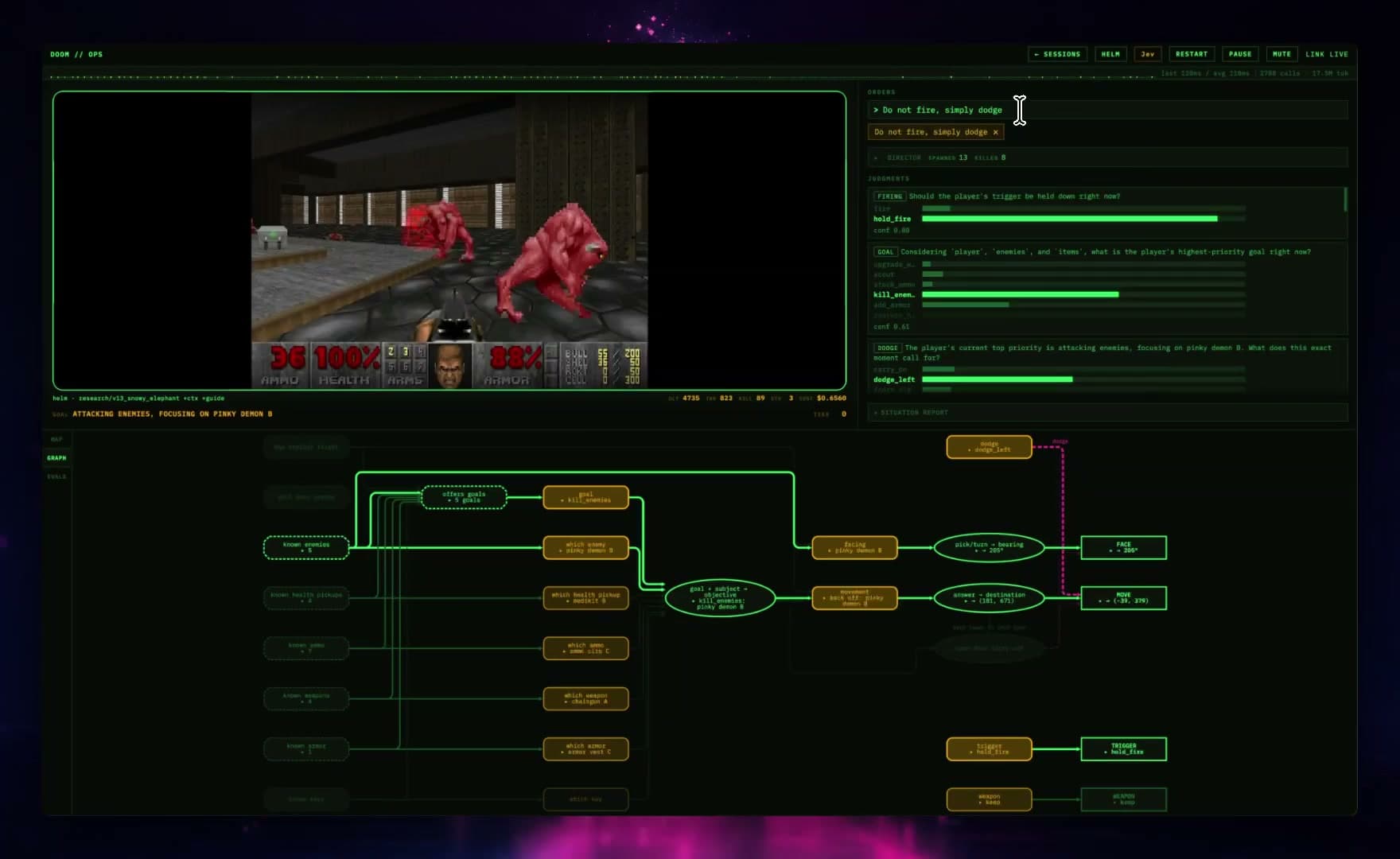Click the '17.5M tok' token counter
This screenshot has width=1400, height=859.
click(1330, 73)
